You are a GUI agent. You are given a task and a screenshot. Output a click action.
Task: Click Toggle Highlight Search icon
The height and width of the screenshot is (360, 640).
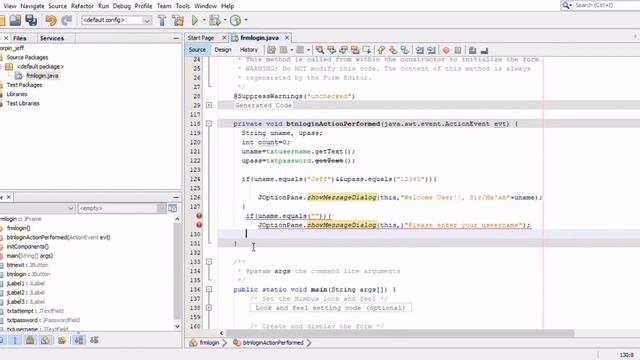(355, 50)
